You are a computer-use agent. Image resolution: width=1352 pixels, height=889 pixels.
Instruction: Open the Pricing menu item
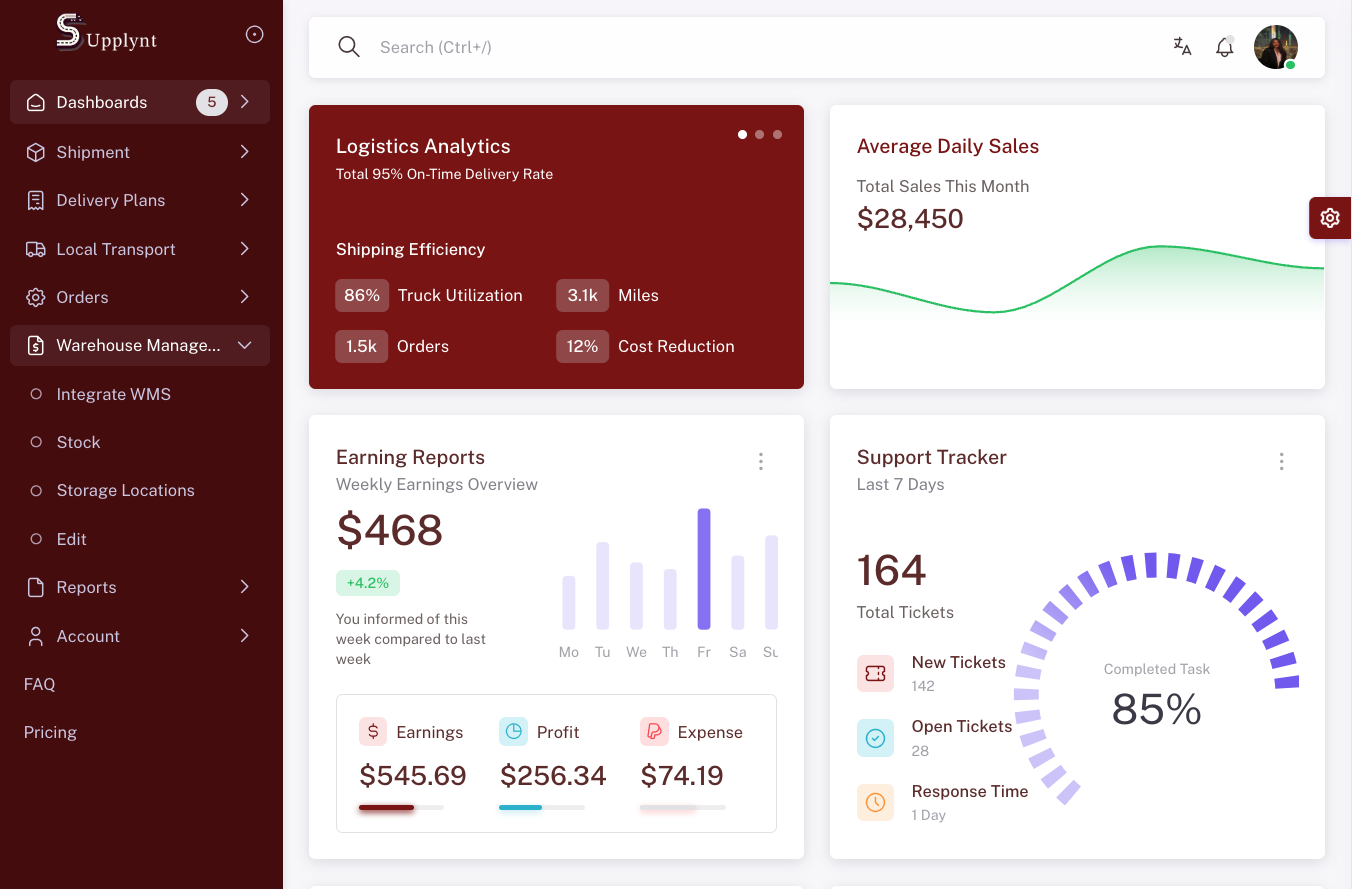coord(140,732)
